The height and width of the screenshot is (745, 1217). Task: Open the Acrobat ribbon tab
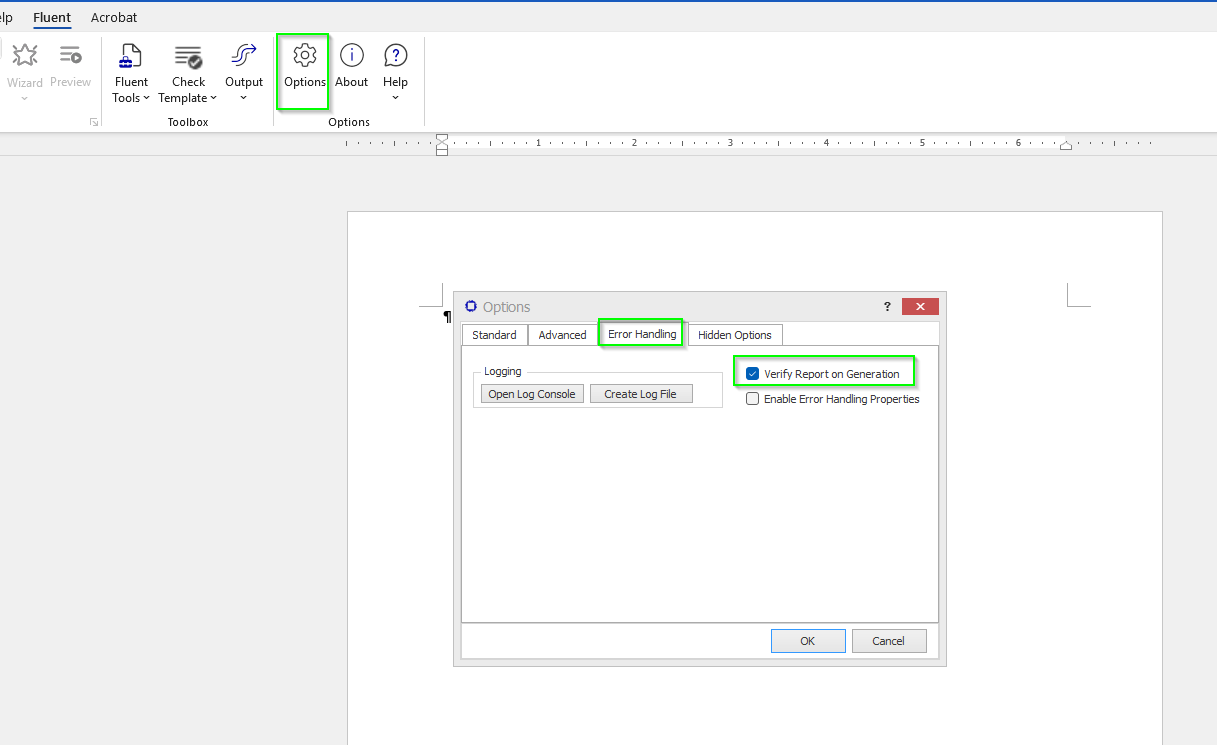(x=114, y=18)
